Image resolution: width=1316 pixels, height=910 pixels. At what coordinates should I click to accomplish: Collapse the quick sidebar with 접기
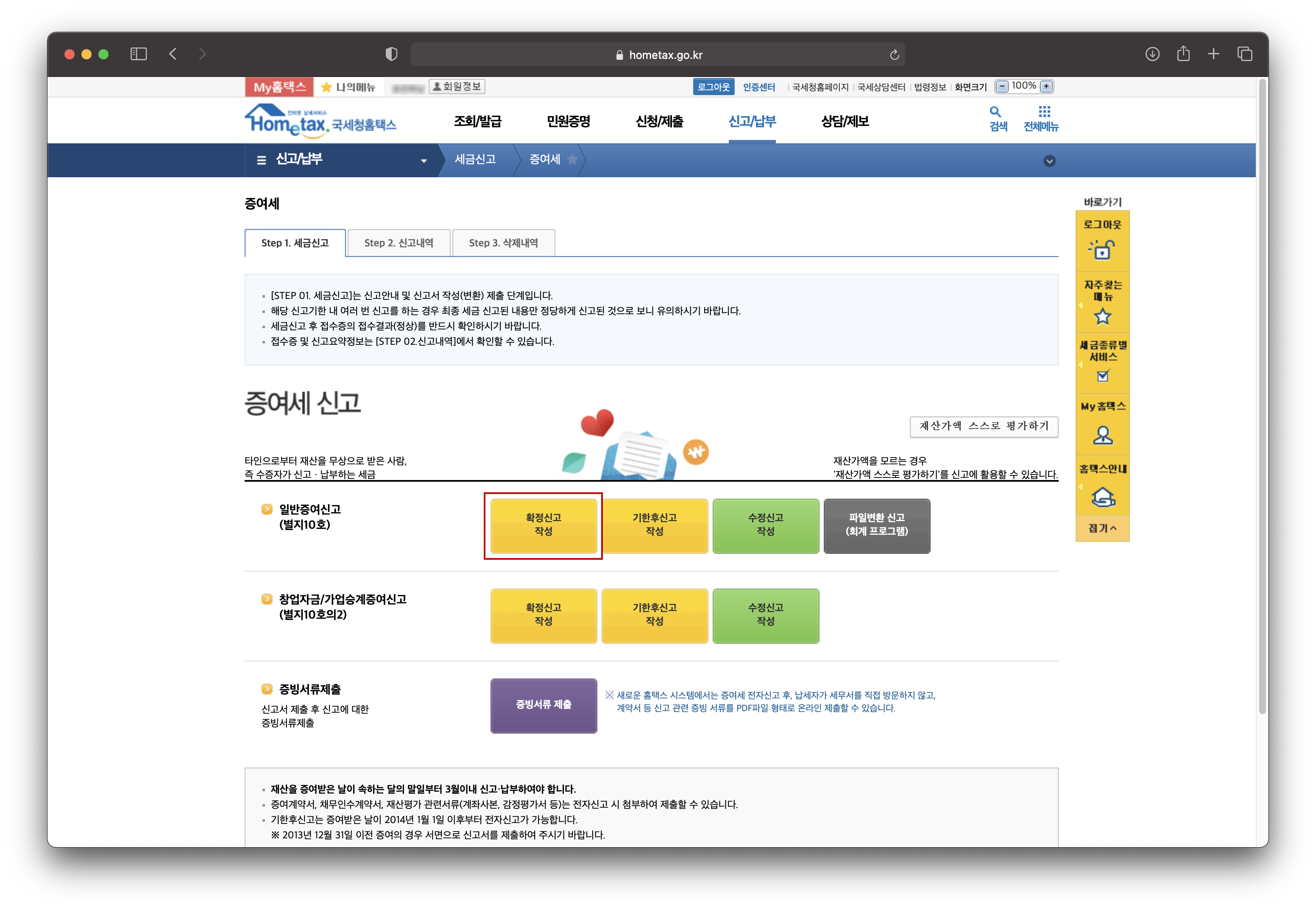pos(1102,528)
